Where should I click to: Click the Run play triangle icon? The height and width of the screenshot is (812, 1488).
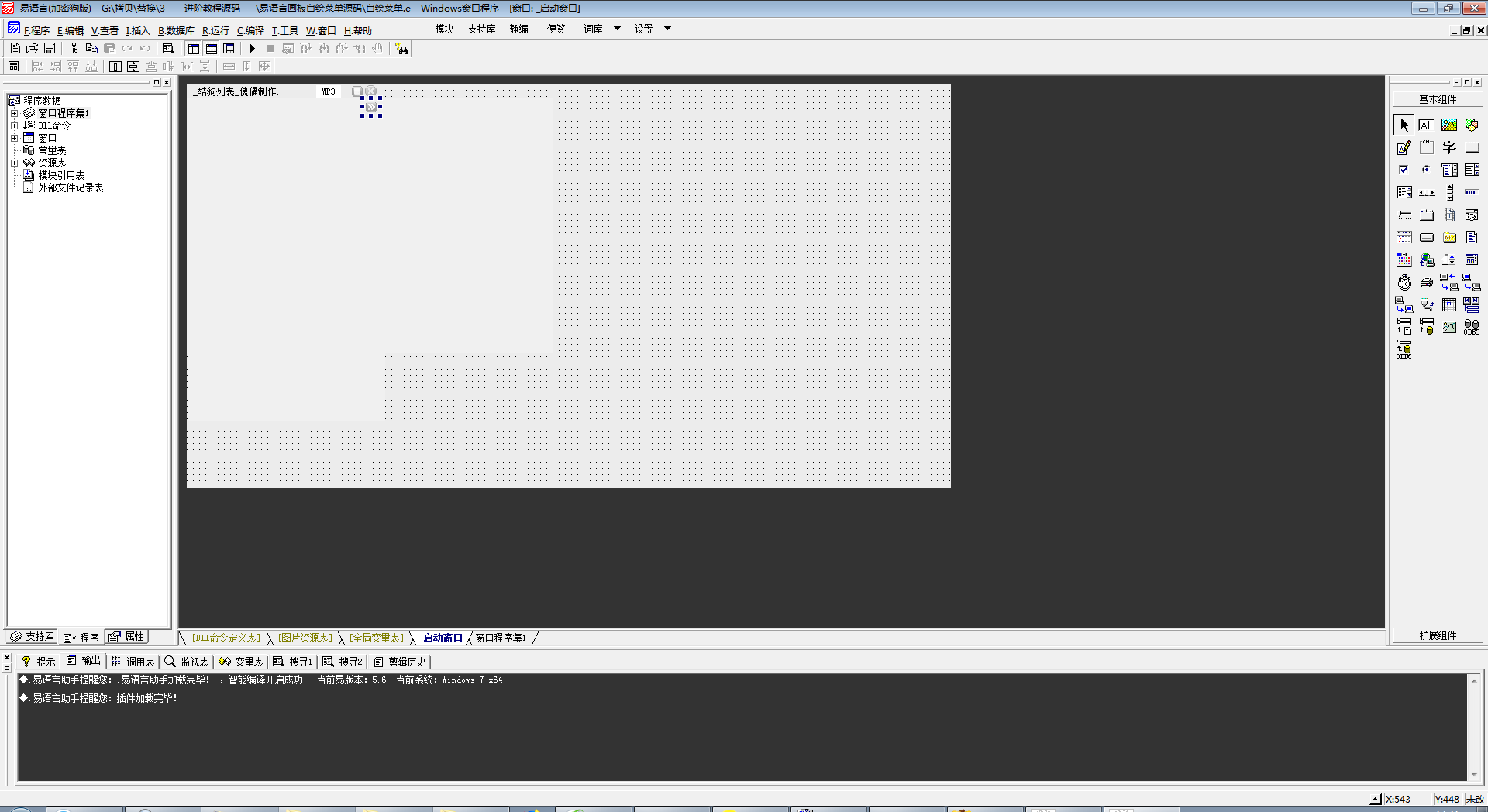point(252,49)
